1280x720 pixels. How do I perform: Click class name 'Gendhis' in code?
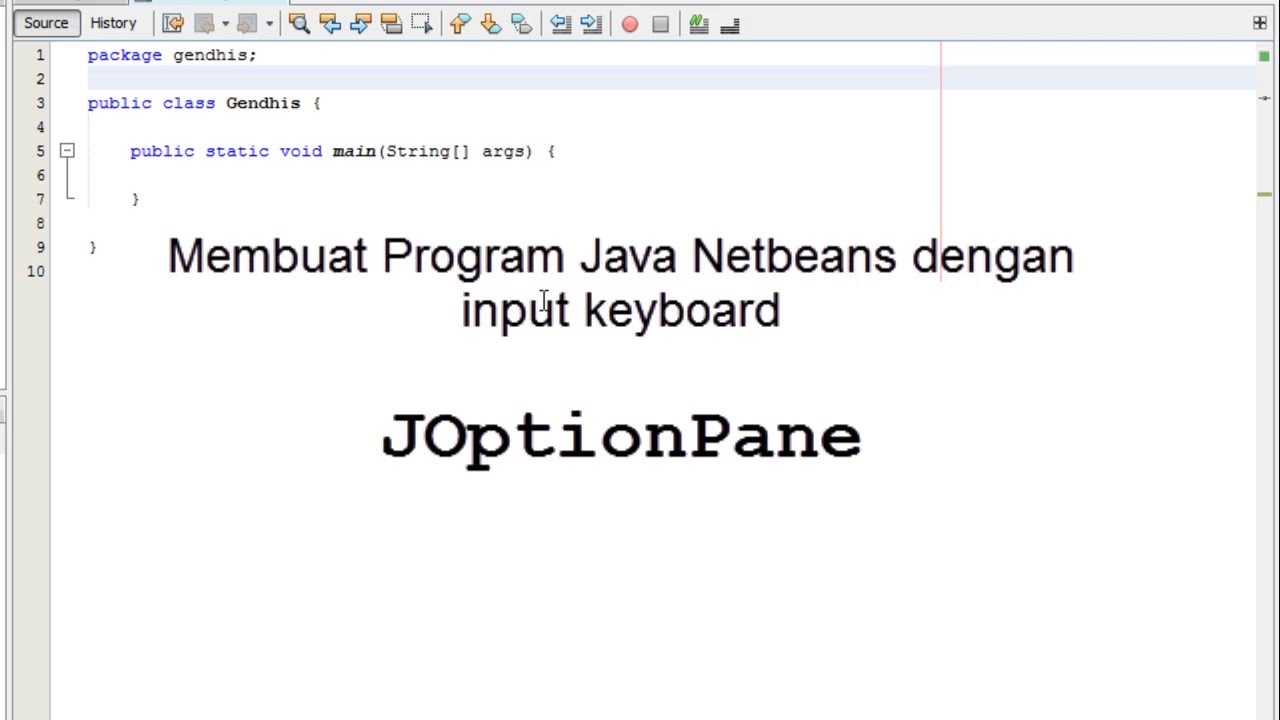263,103
